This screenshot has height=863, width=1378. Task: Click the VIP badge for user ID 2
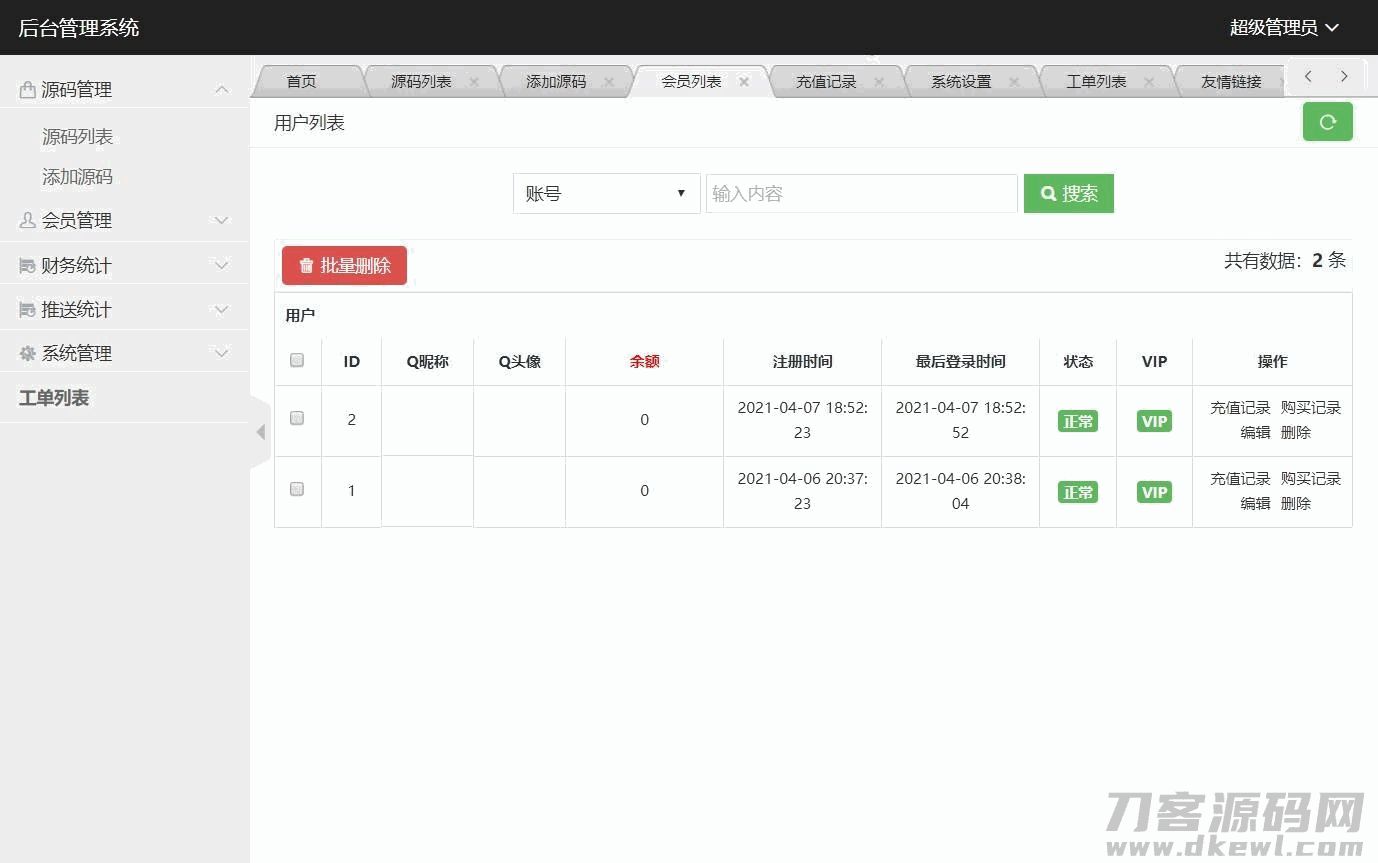(x=1154, y=421)
